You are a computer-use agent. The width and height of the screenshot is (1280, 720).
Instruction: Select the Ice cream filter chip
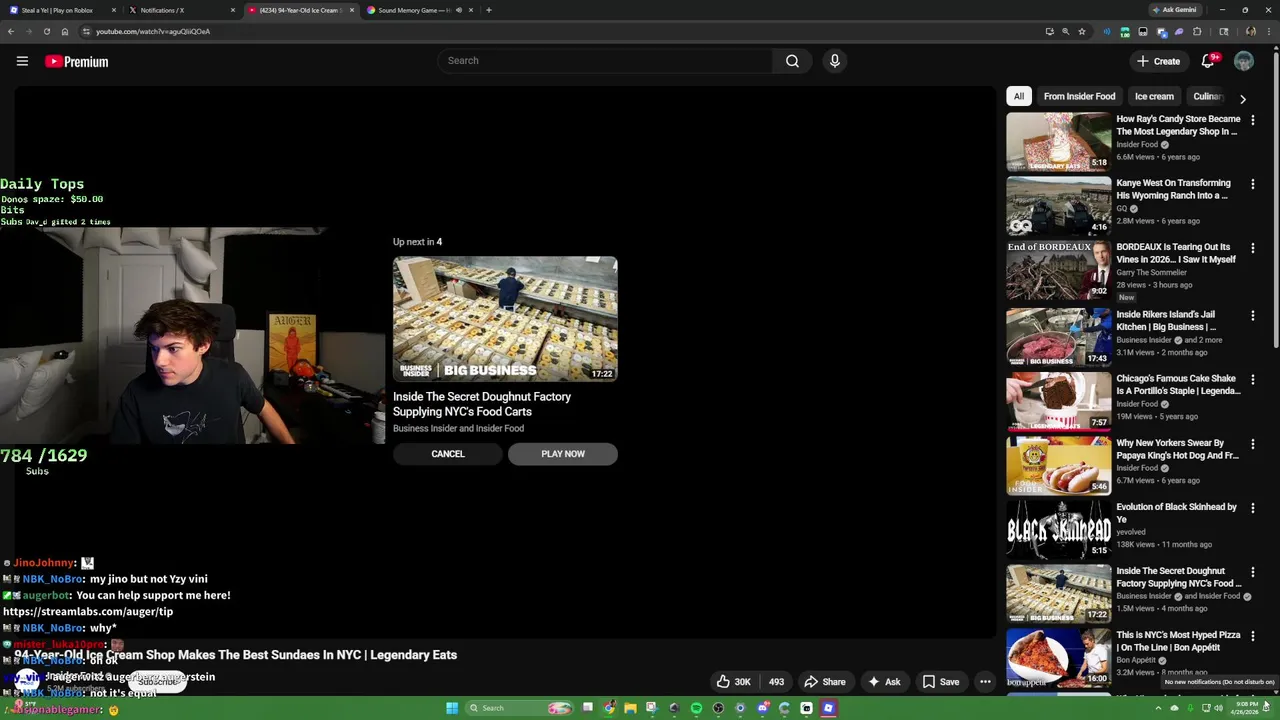[1154, 96]
